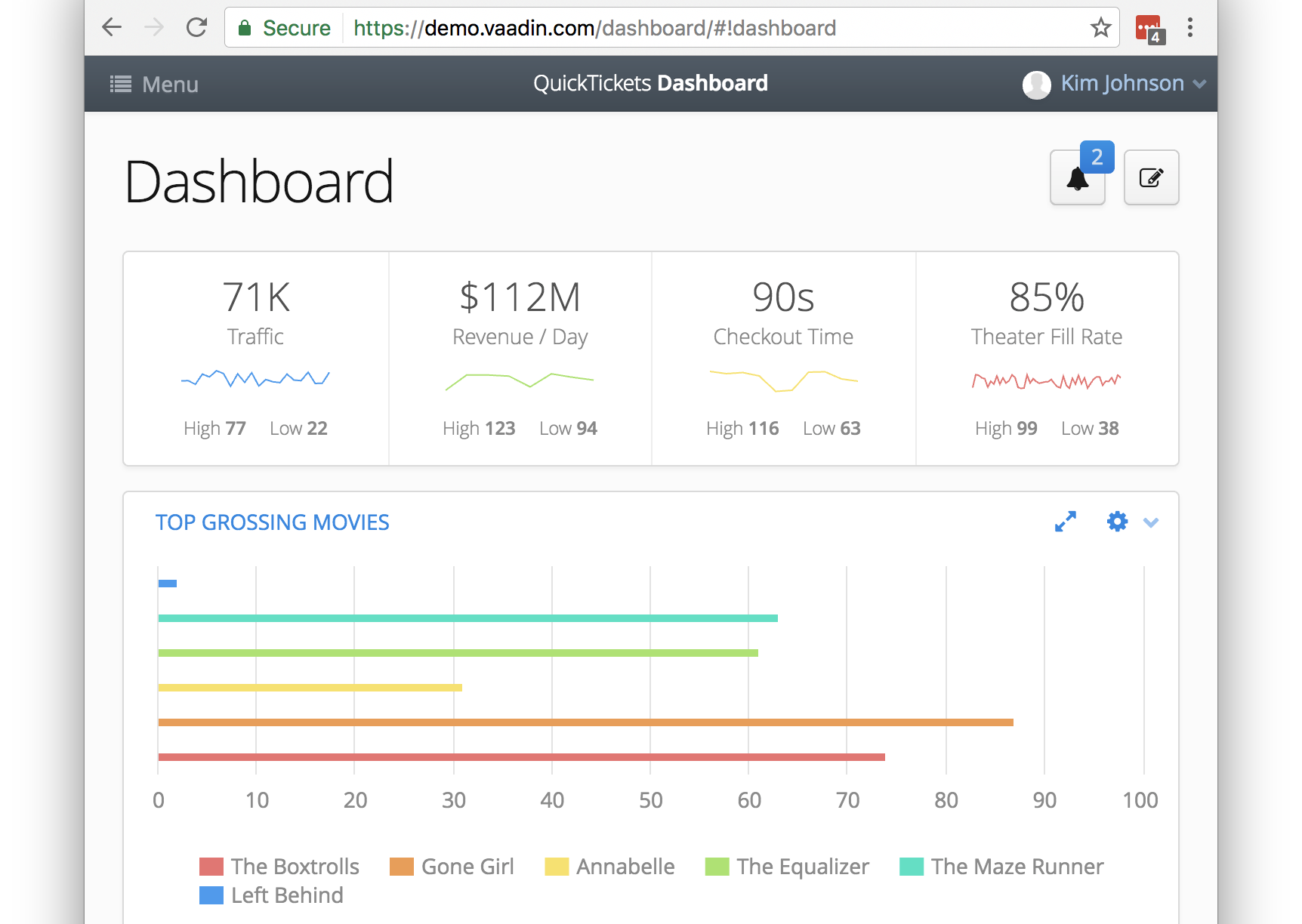The width and height of the screenshot is (1302, 924).
Task: Click the red browser extension icon
Action: pyautogui.click(x=1149, y=28)
